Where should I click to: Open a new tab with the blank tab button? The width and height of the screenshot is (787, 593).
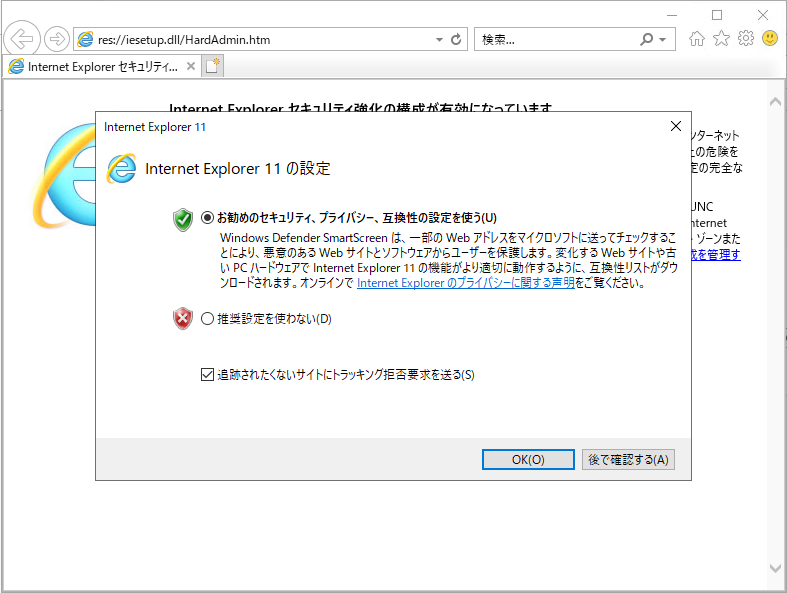(x=213, y=66)
